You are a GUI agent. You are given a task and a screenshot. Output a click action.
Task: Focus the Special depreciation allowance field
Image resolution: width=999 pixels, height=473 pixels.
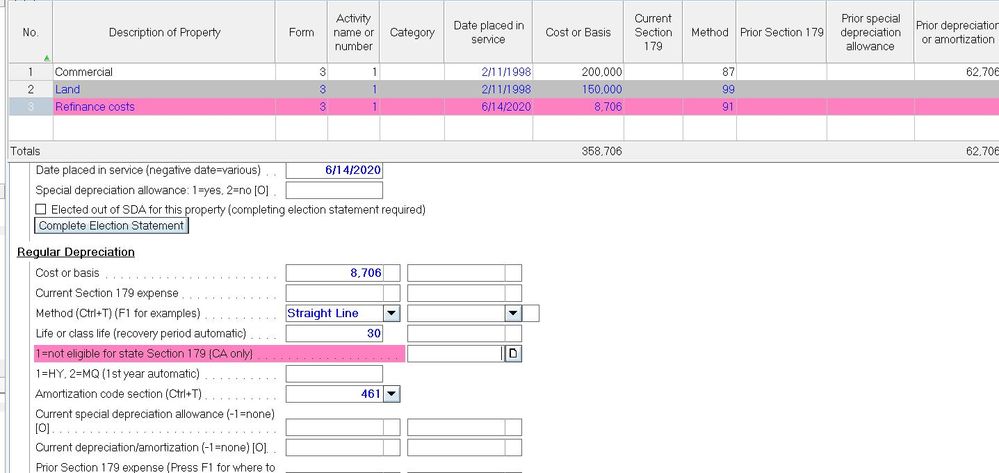pos(334,190)
